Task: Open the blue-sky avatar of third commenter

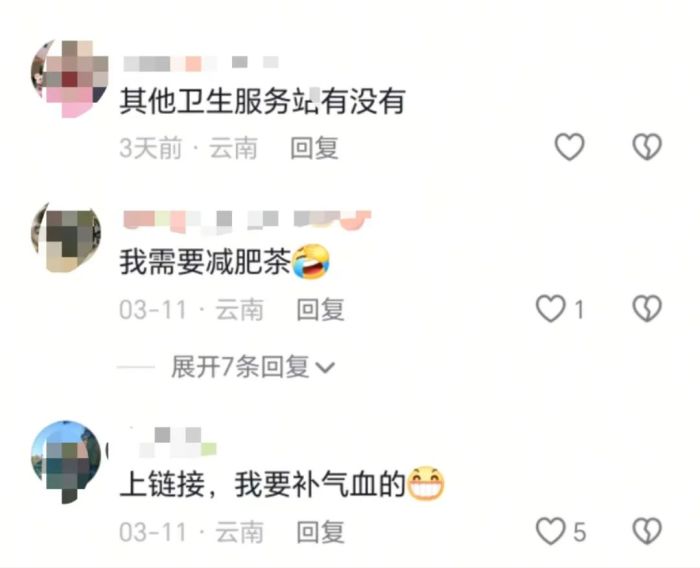Action: point(66,462)
